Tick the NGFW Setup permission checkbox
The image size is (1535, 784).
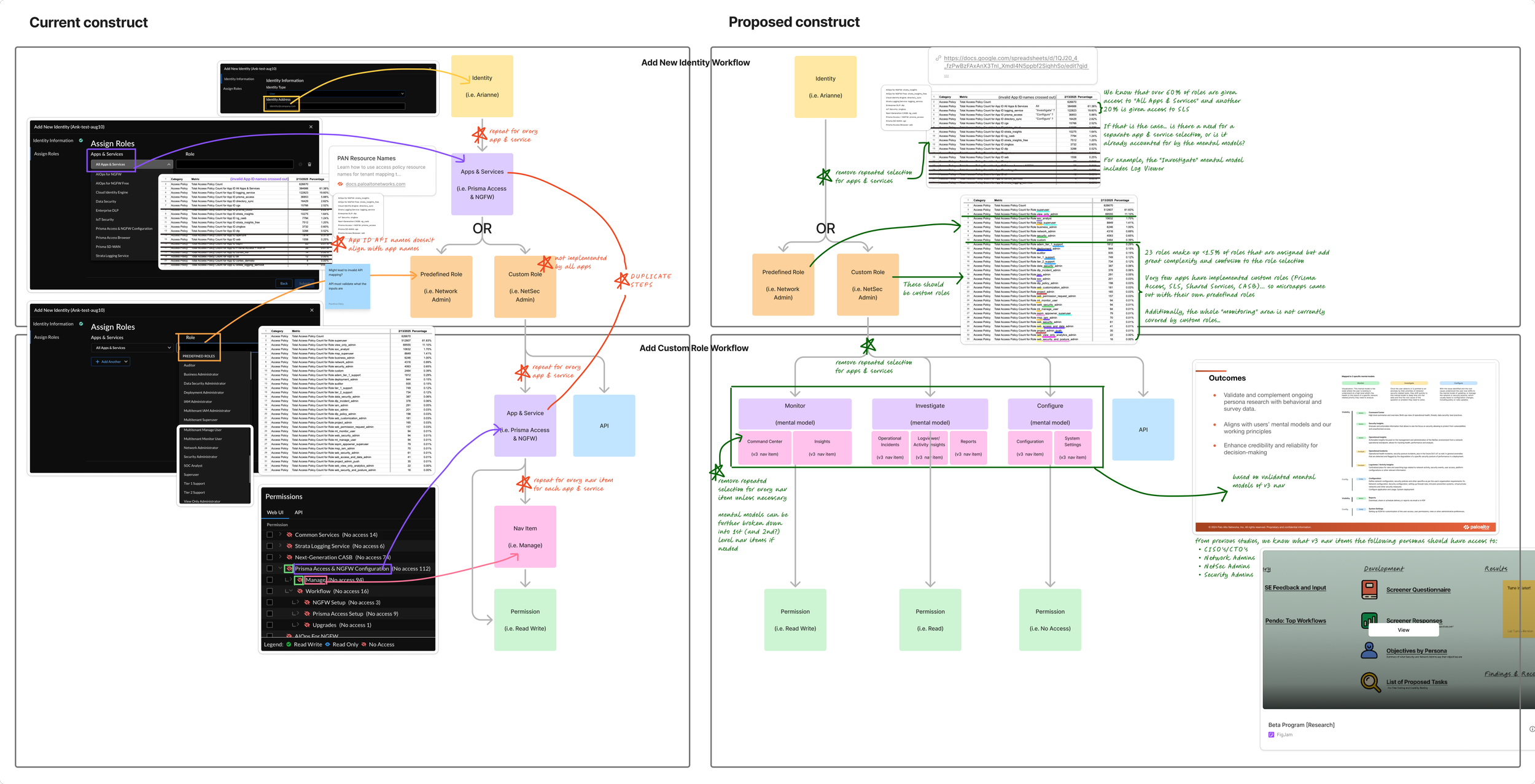(270, 602)
